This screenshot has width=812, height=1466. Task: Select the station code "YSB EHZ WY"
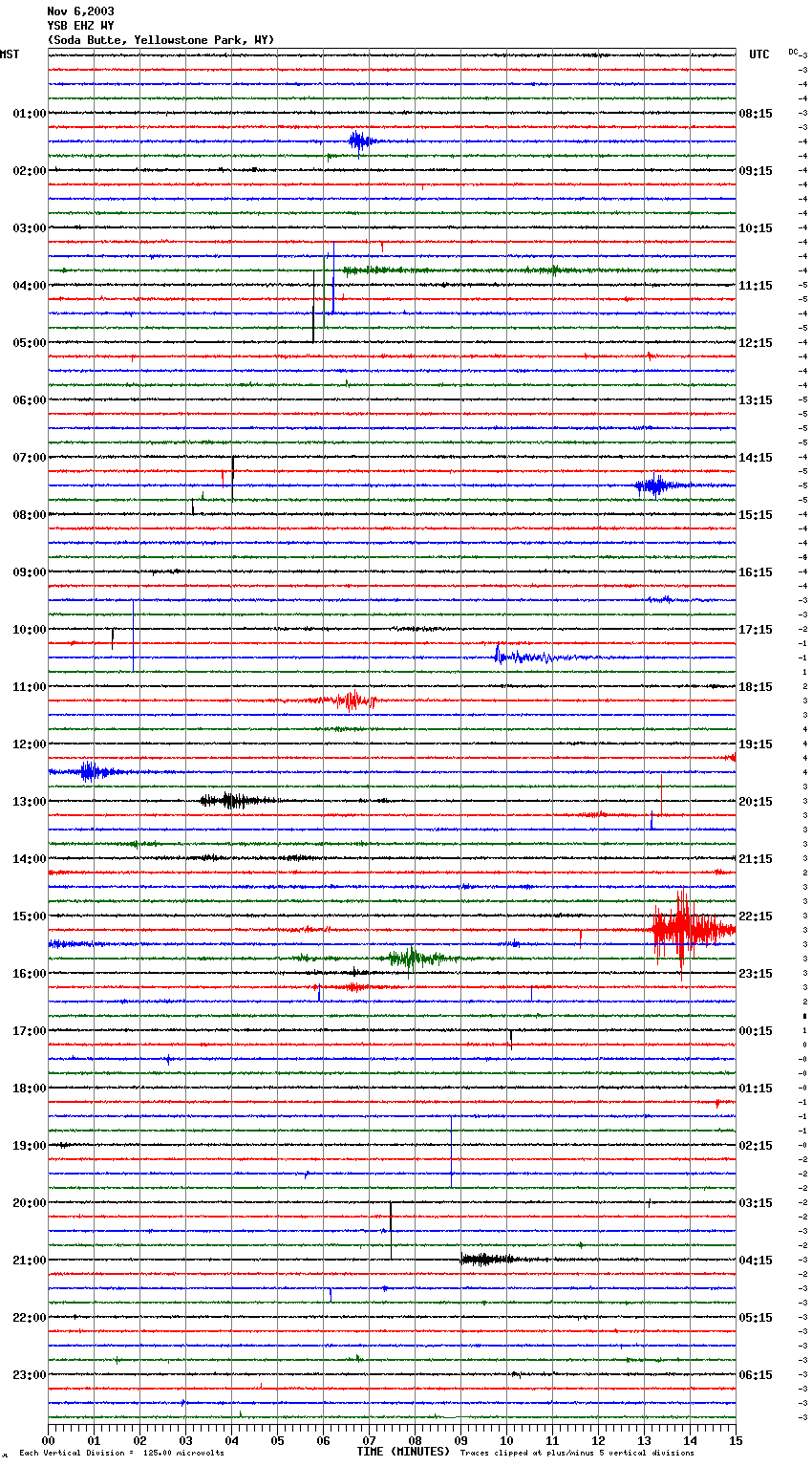tap(80, 26)
